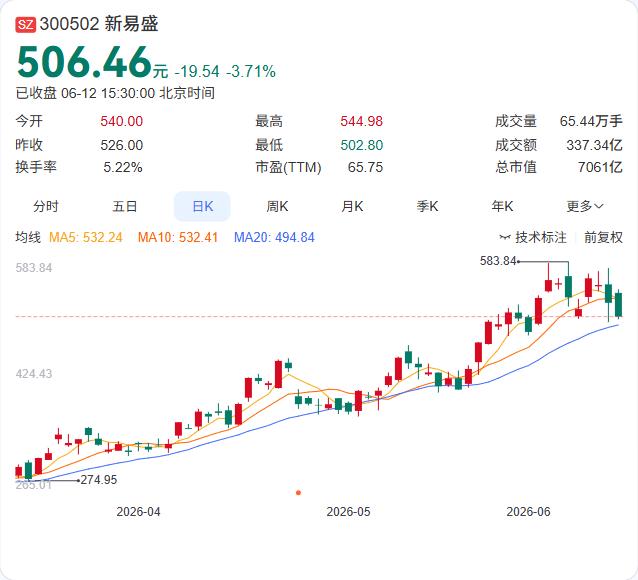This screenshot has height=580, width=638.
Task: Click the red SZ exchange badge icon
Action: pyautogui.click(x=26, y=24)
